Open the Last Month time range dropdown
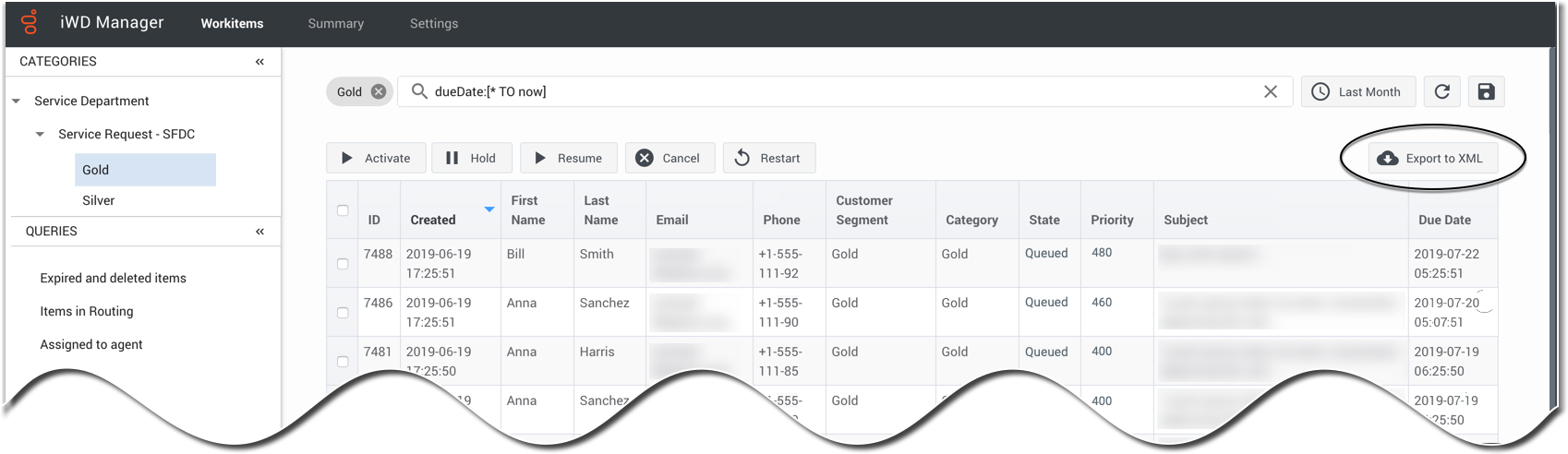Image resolution: width=1568 pixels, height=454 pixels. (x=1357, y=91)
